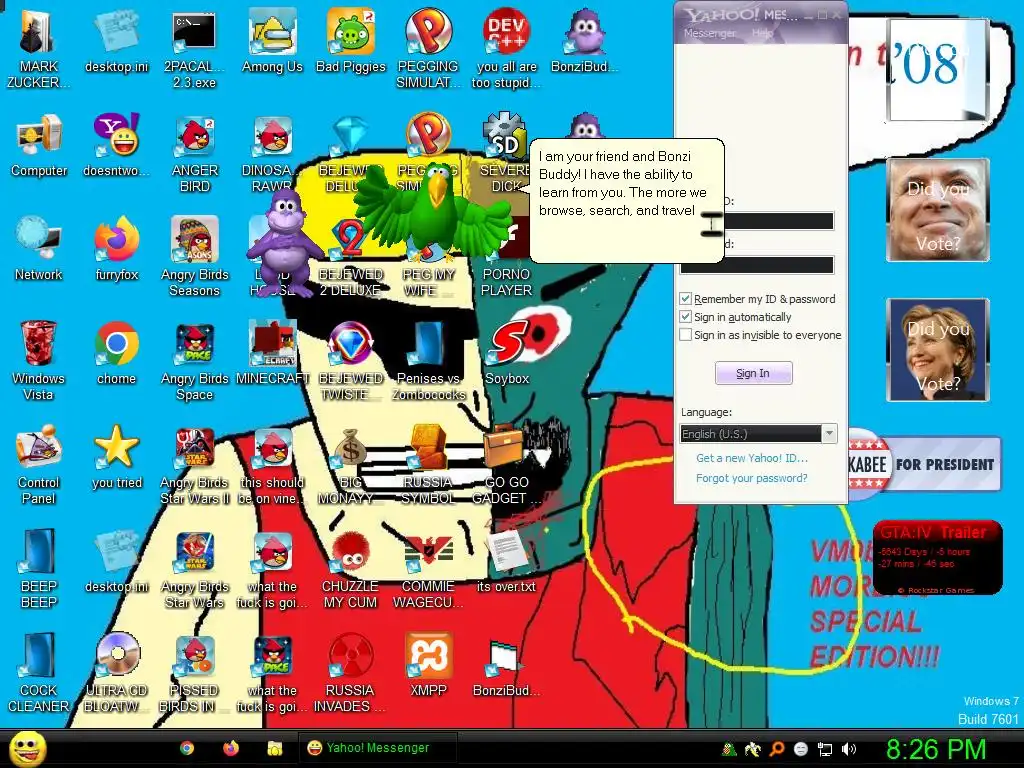Open the Bad Piggies desktop icon
The width and height of the screenshot is (1024, 768).
click(351, 40)
